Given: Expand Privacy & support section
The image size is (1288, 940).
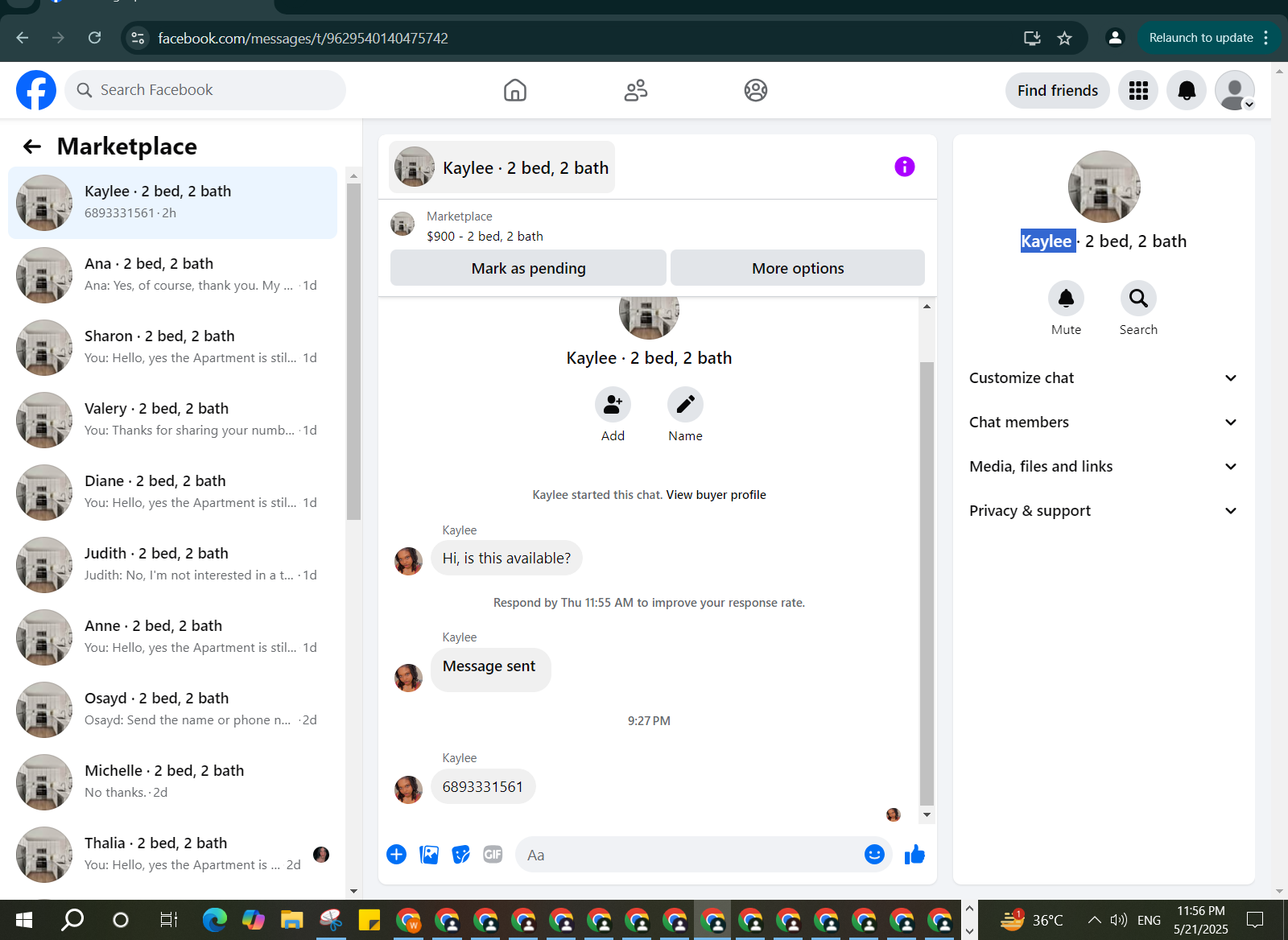Looking at the screenshot, I should (x=1103, y=511).
